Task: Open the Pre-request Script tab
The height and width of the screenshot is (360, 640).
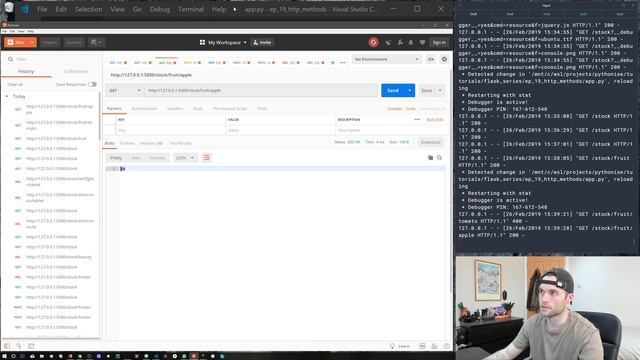Action: pos(230,109)
